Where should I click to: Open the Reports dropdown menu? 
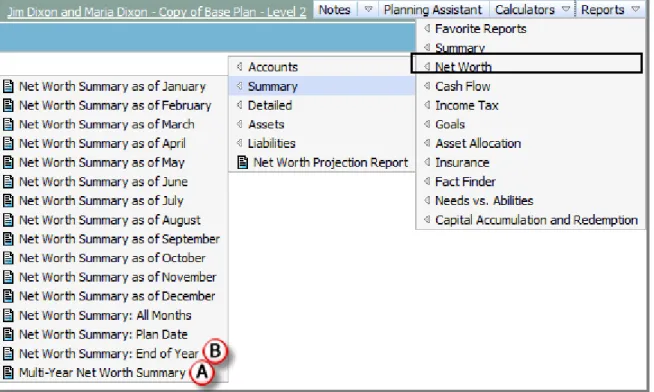610,10
